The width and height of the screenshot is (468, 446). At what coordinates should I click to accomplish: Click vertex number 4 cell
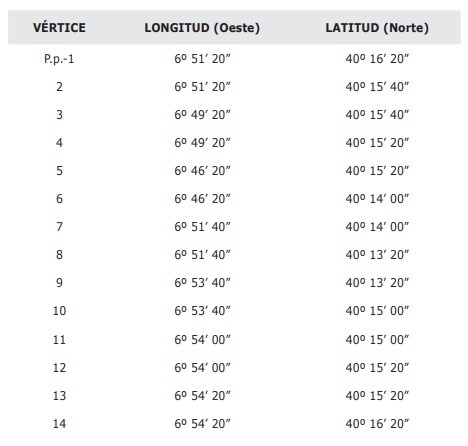pyautogui.click(x=59, y=143)
